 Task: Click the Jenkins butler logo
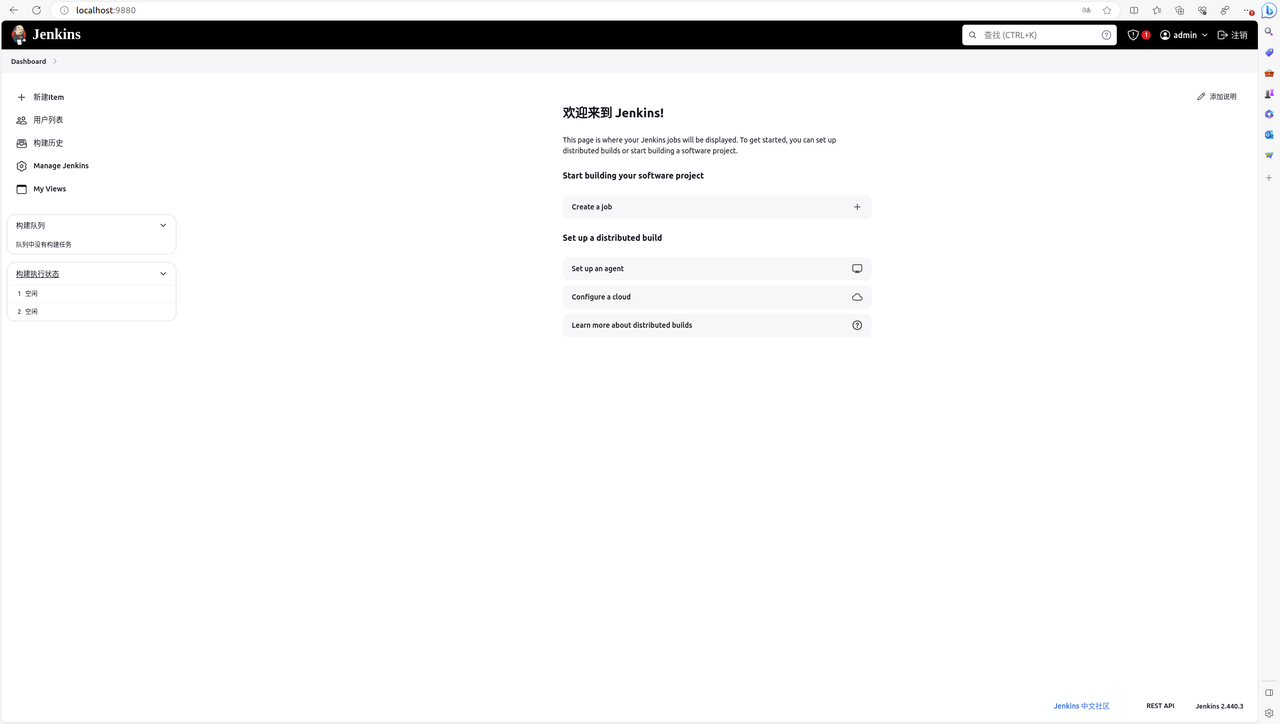point(18,34)
